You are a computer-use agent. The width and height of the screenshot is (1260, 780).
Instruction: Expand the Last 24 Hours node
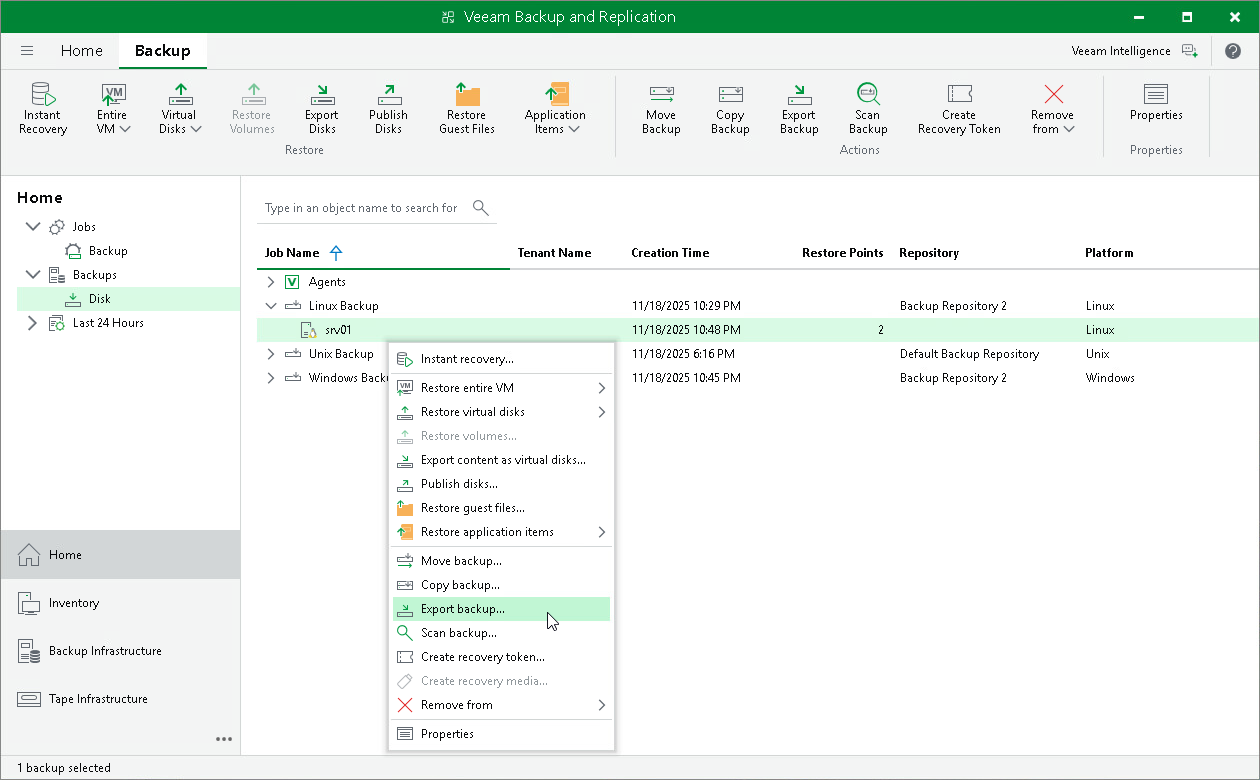click(33, 323)
